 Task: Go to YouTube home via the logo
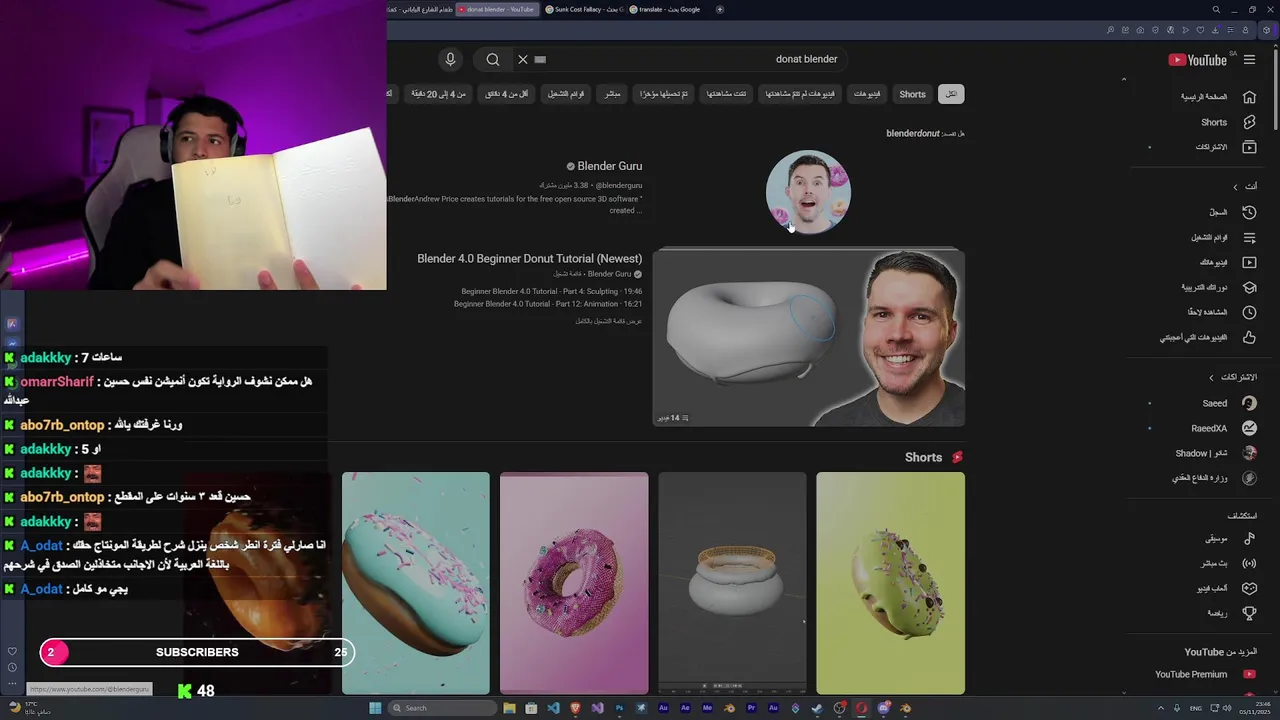1198,59
